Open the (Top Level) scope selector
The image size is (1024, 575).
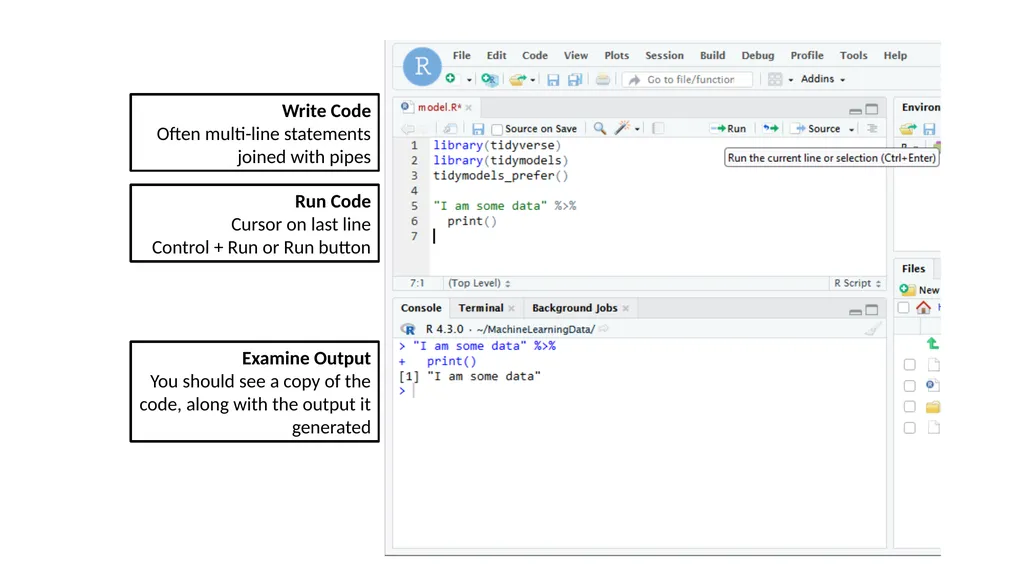pos(479,283)
